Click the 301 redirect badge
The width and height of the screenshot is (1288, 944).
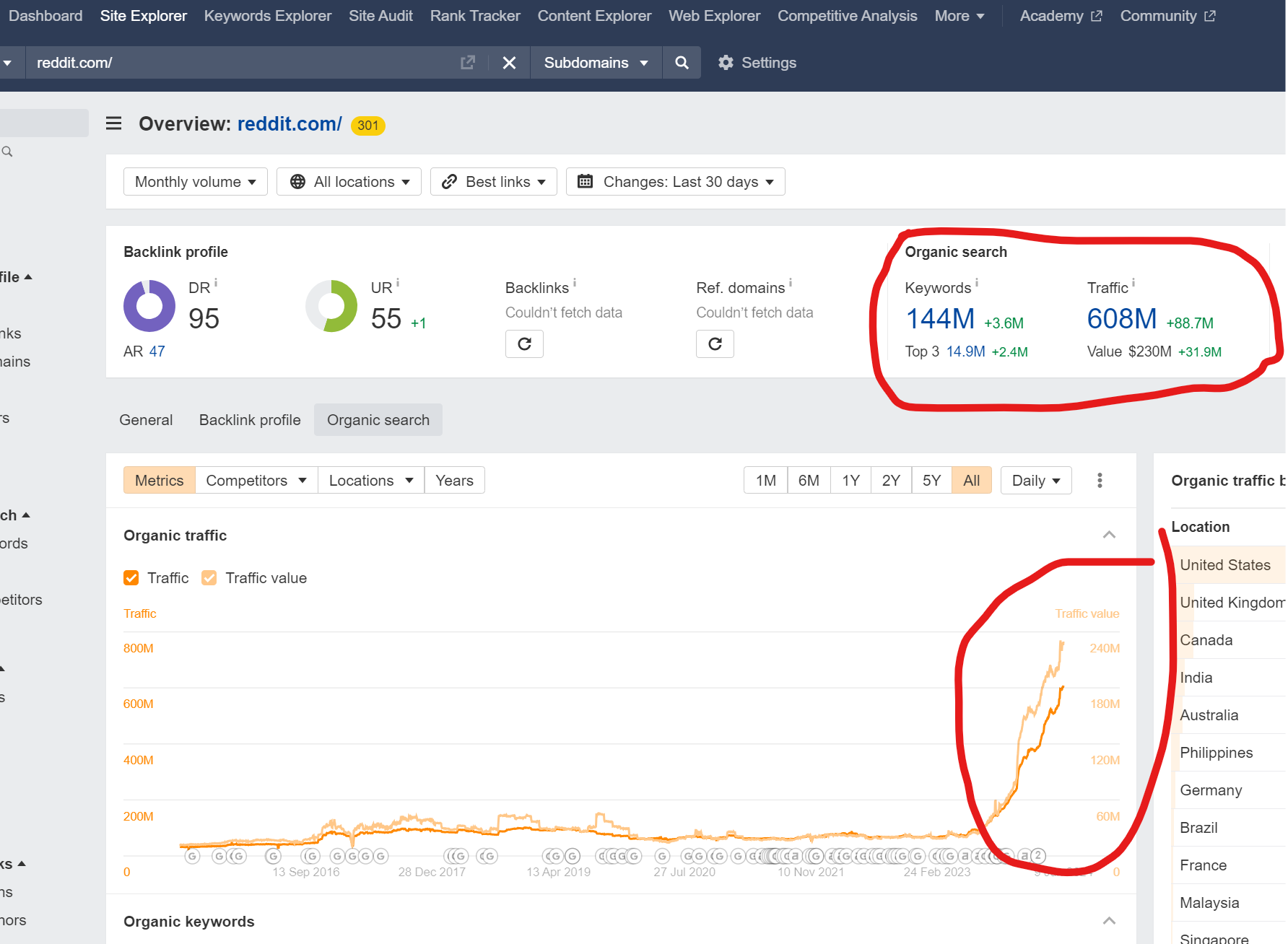click(x=368, y=126)
